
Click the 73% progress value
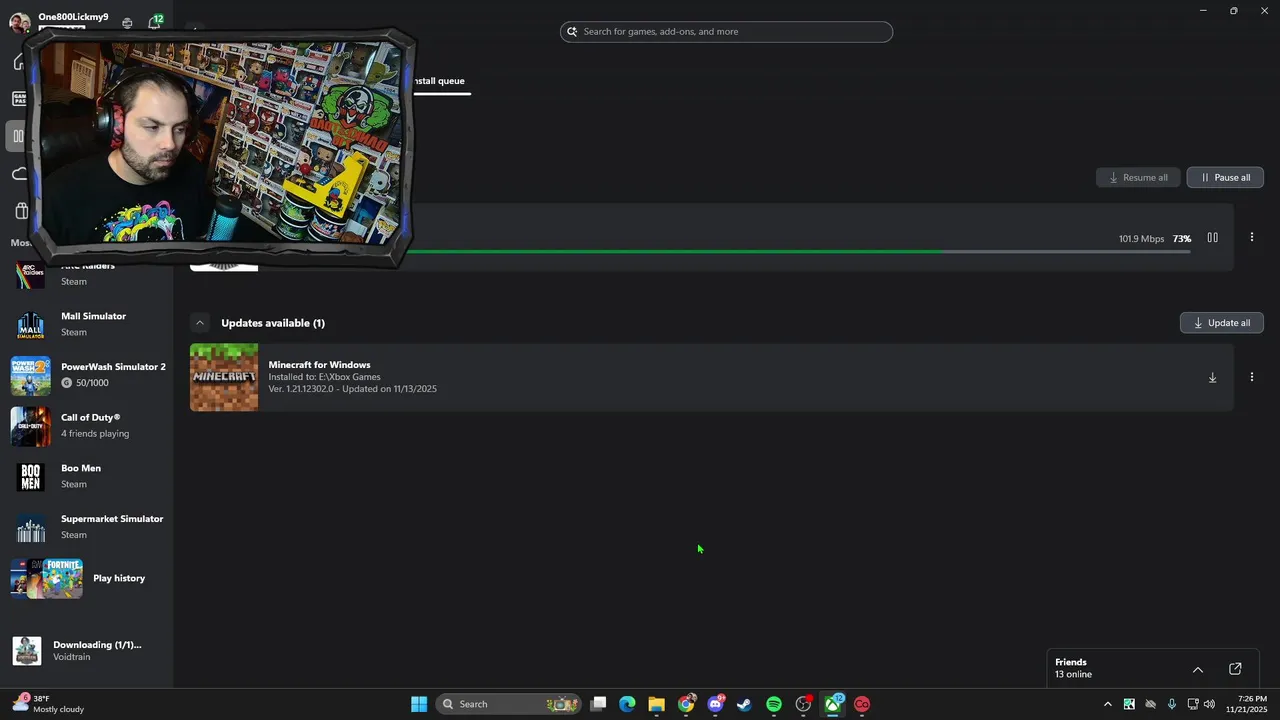[1182, 239]
